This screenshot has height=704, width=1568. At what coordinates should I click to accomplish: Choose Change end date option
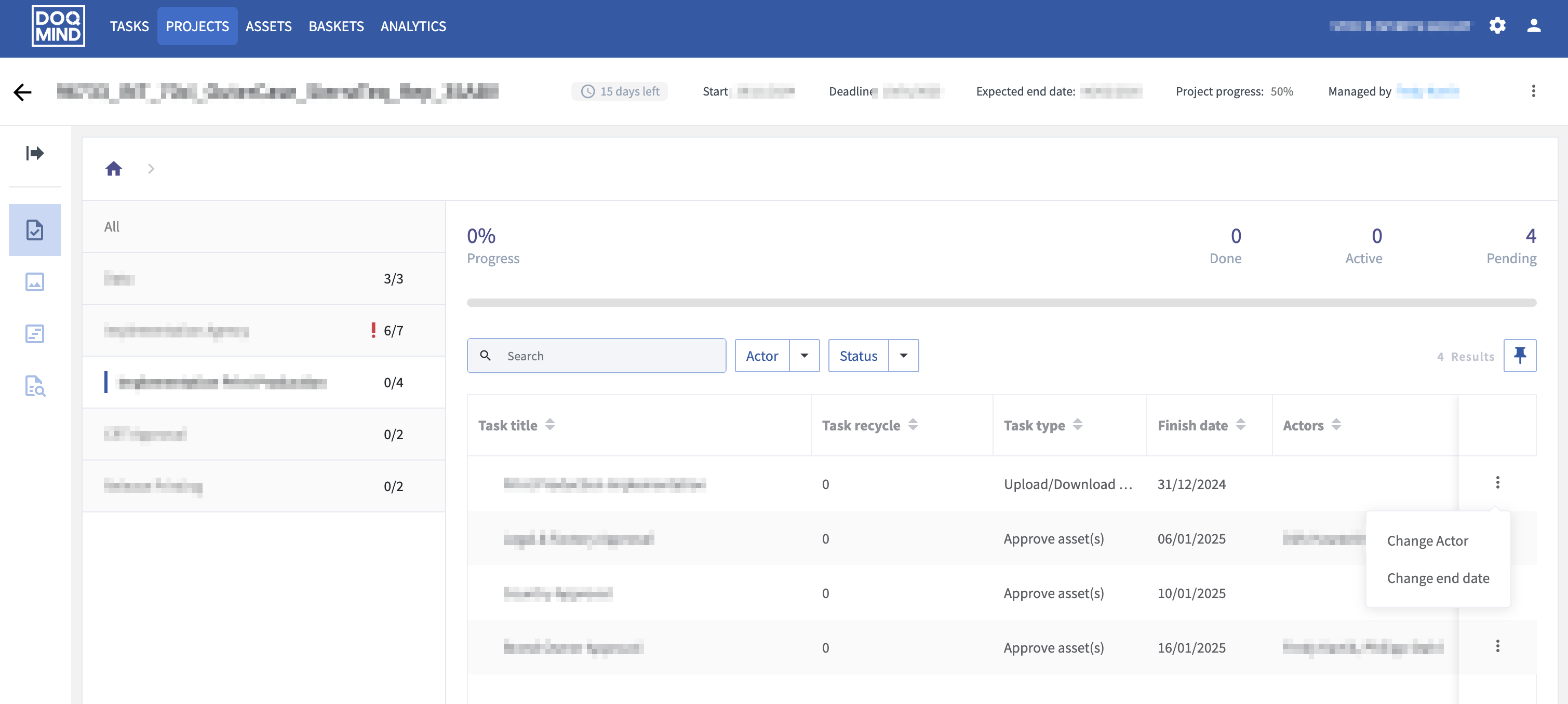pos(1438,577)
